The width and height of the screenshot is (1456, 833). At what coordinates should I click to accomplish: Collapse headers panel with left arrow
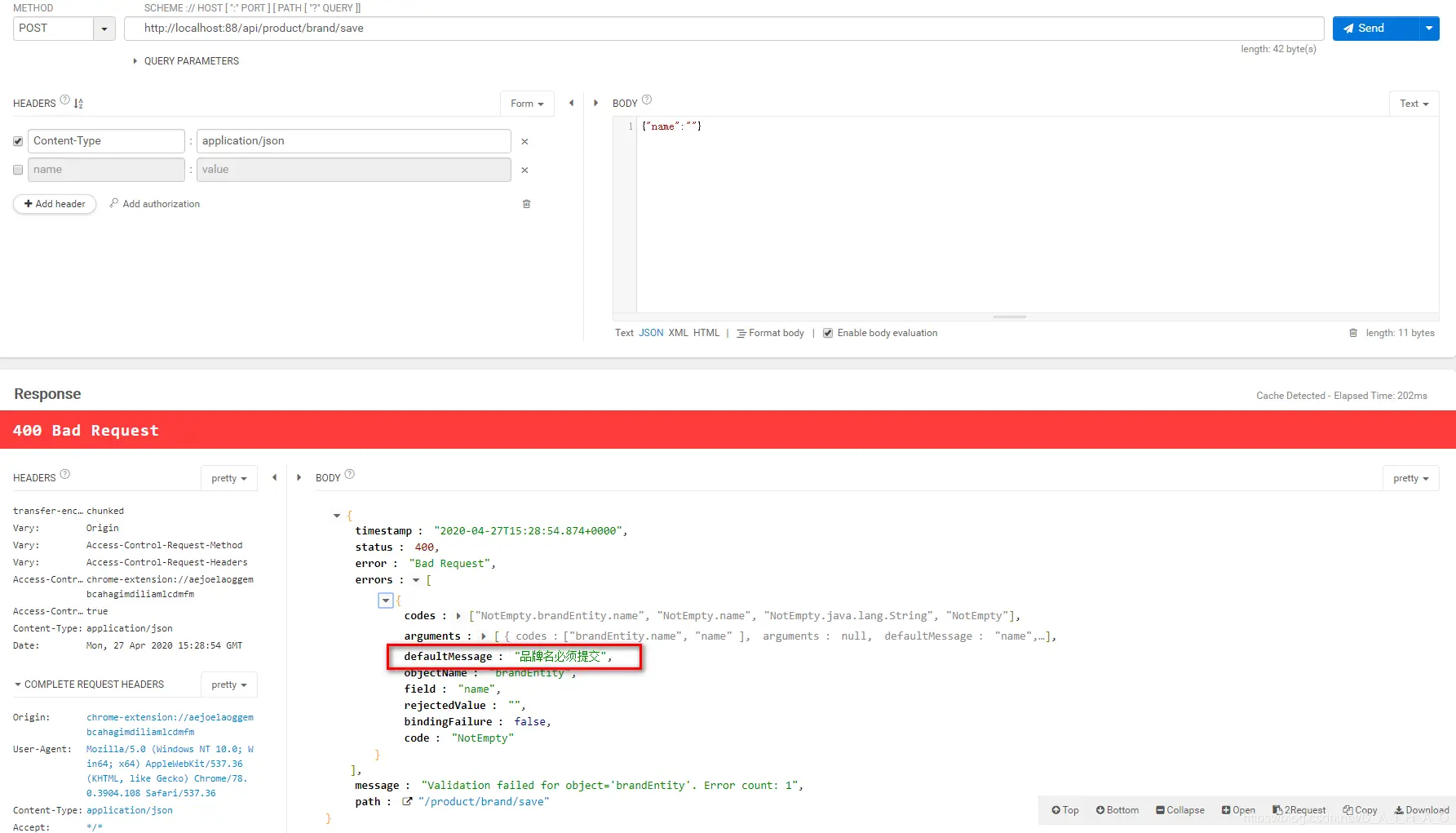point(572,103)
